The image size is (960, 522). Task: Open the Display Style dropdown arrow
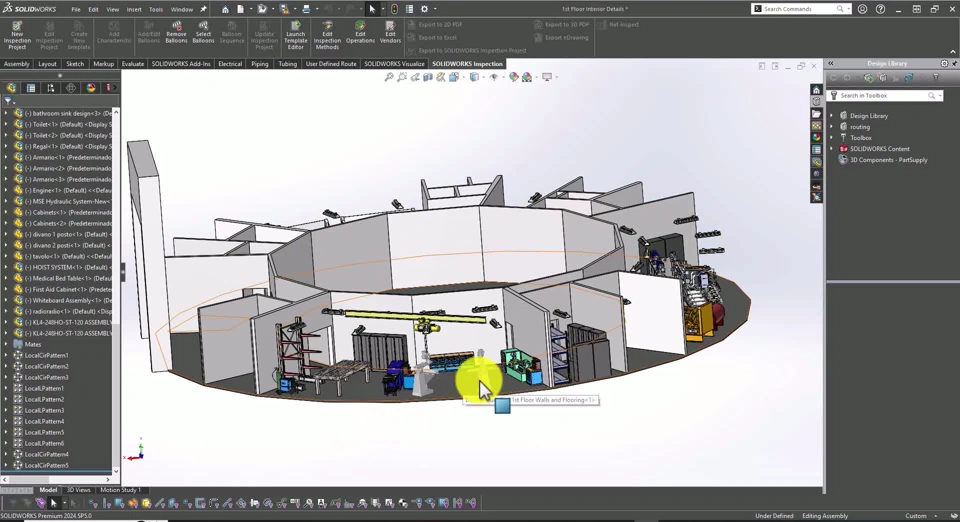pos(482,77)
